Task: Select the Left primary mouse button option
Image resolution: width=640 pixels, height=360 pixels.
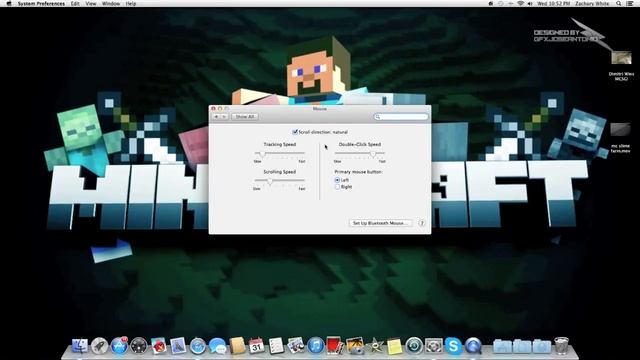Action: 337,180
